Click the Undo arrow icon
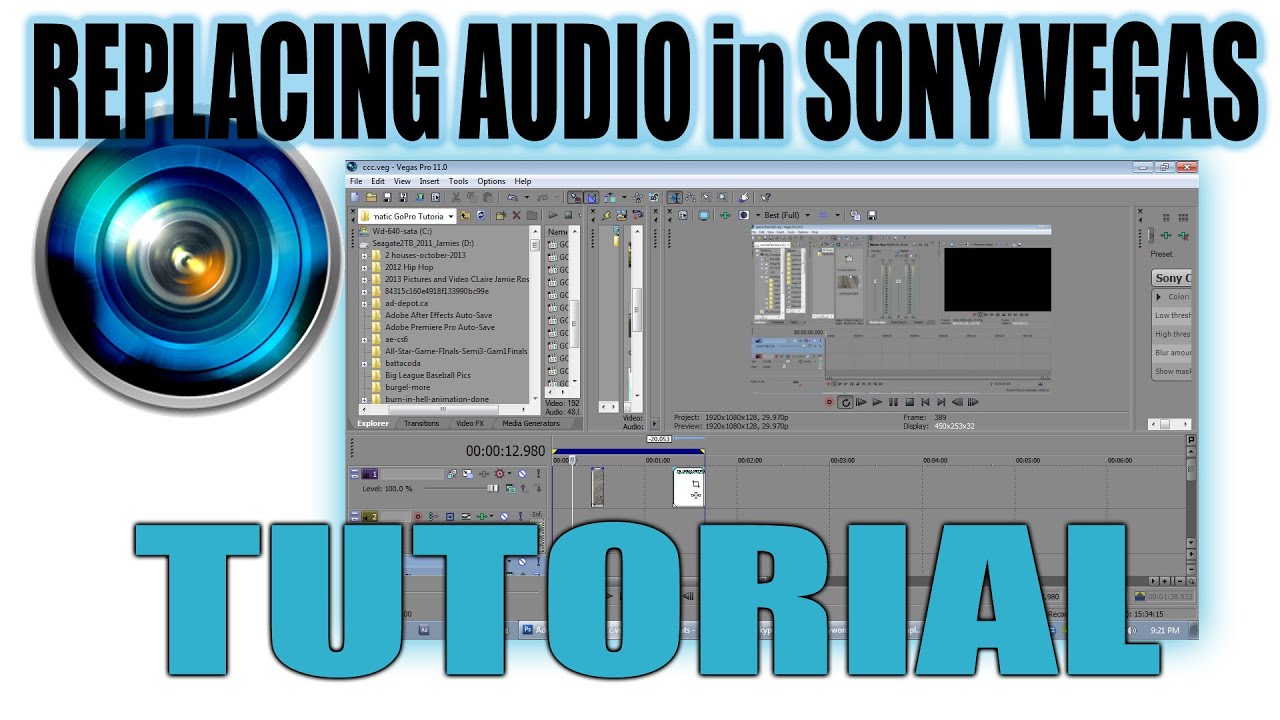Viewport: 1280px width, 720px height. click(512, 198)
